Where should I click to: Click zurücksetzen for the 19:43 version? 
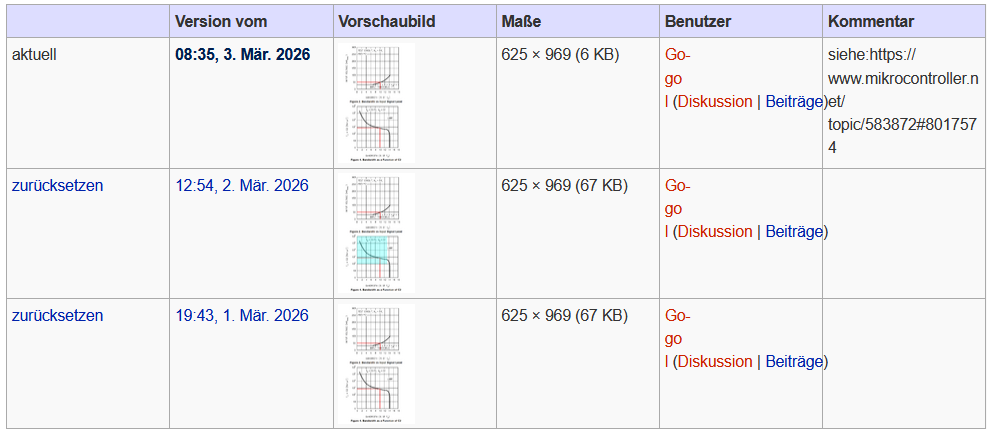tap(57, 315)
